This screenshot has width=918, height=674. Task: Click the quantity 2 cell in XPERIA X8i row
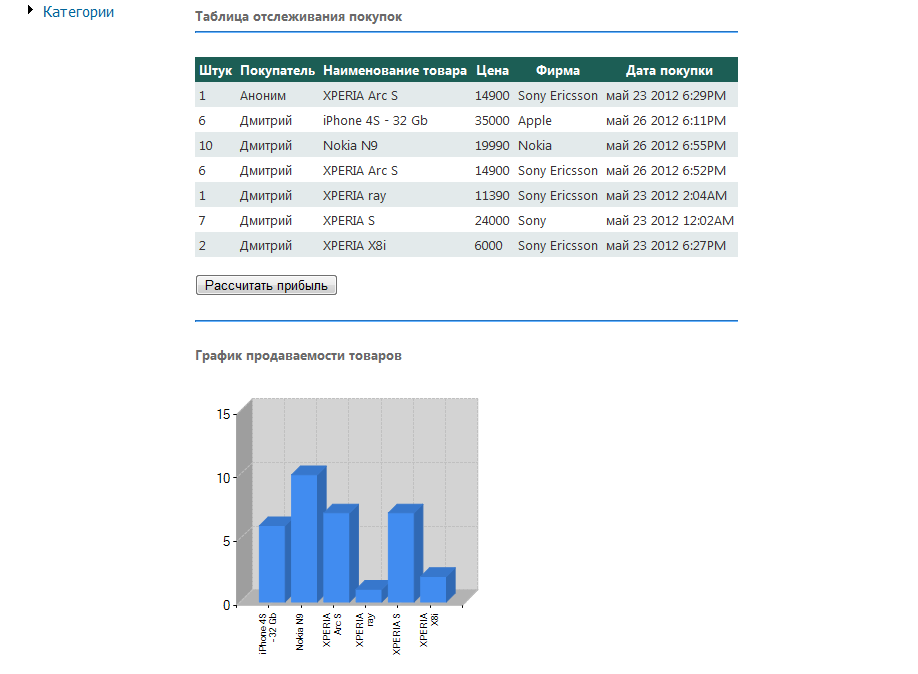(x=202, y=246)
